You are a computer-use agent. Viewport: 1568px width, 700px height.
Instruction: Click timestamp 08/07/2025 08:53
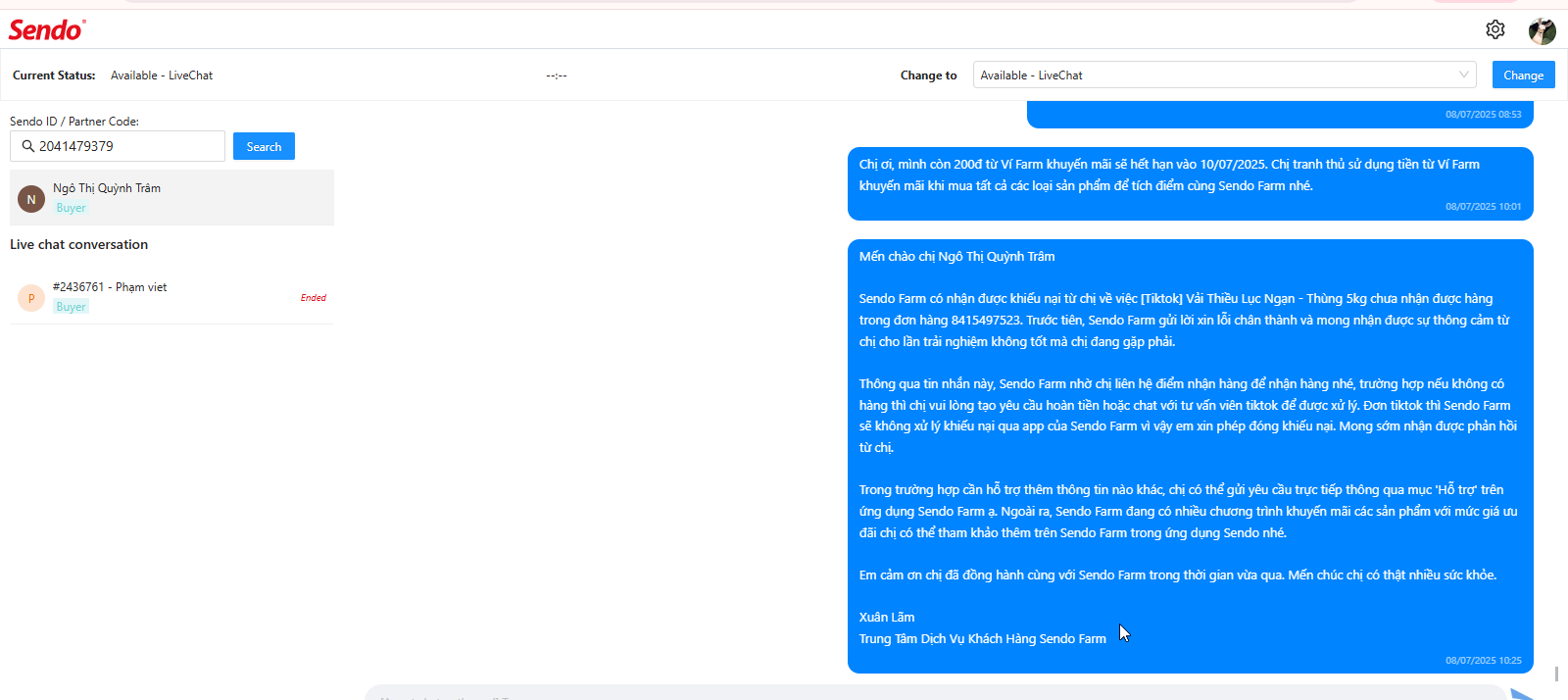[1484, 115]
